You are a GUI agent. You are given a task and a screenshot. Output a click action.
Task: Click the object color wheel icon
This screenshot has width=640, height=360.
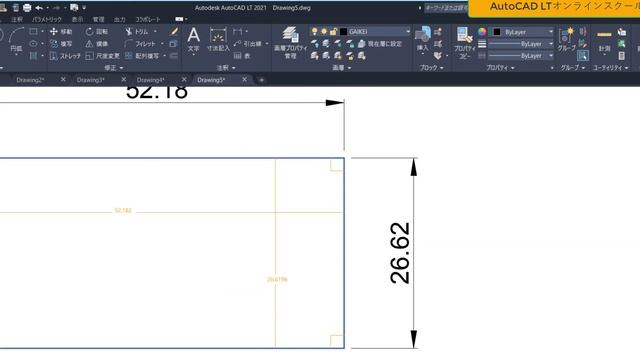point(482,31)
